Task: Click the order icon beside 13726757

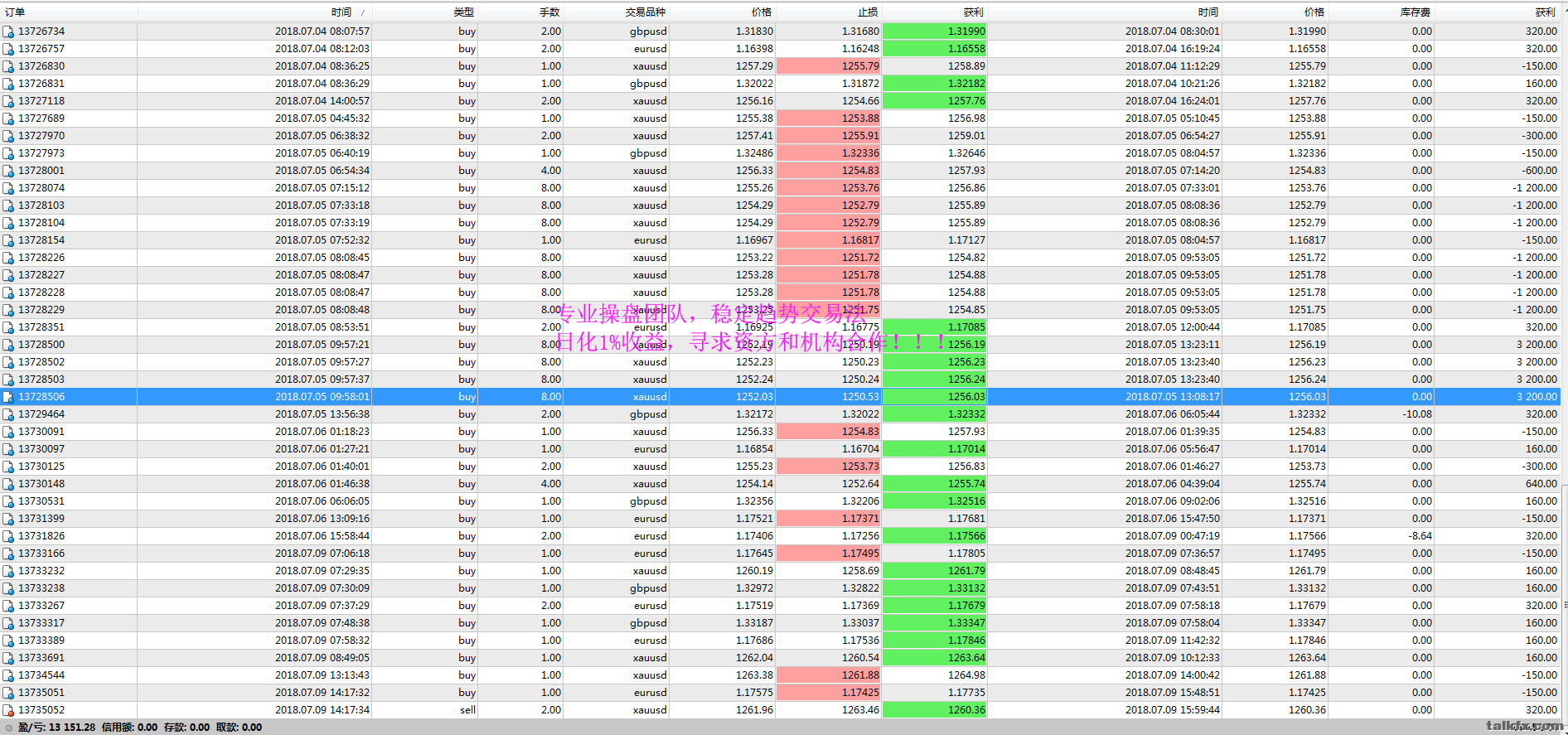Action: tap(8, 49)
